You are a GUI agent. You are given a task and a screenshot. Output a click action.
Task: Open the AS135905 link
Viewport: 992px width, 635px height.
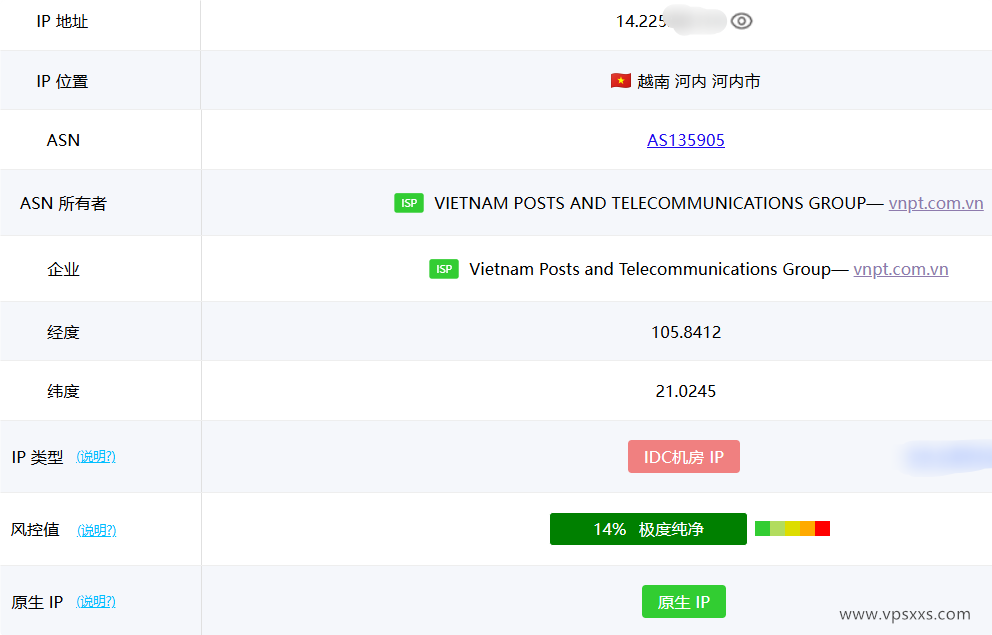[686, 140]
